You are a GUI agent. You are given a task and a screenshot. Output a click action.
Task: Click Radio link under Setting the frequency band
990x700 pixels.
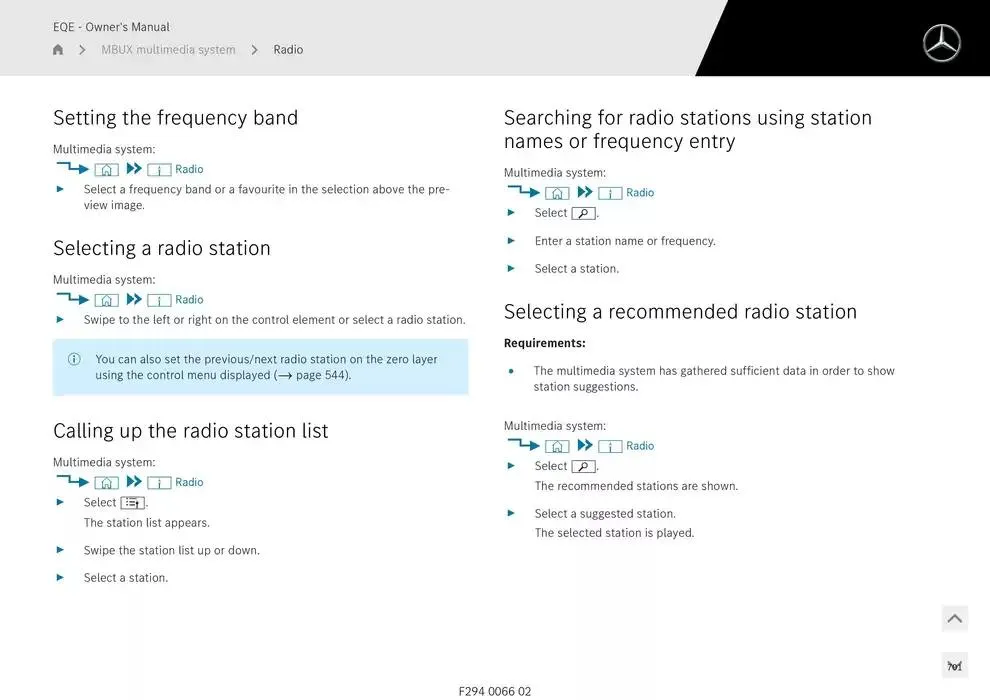[x=189, y=170]
